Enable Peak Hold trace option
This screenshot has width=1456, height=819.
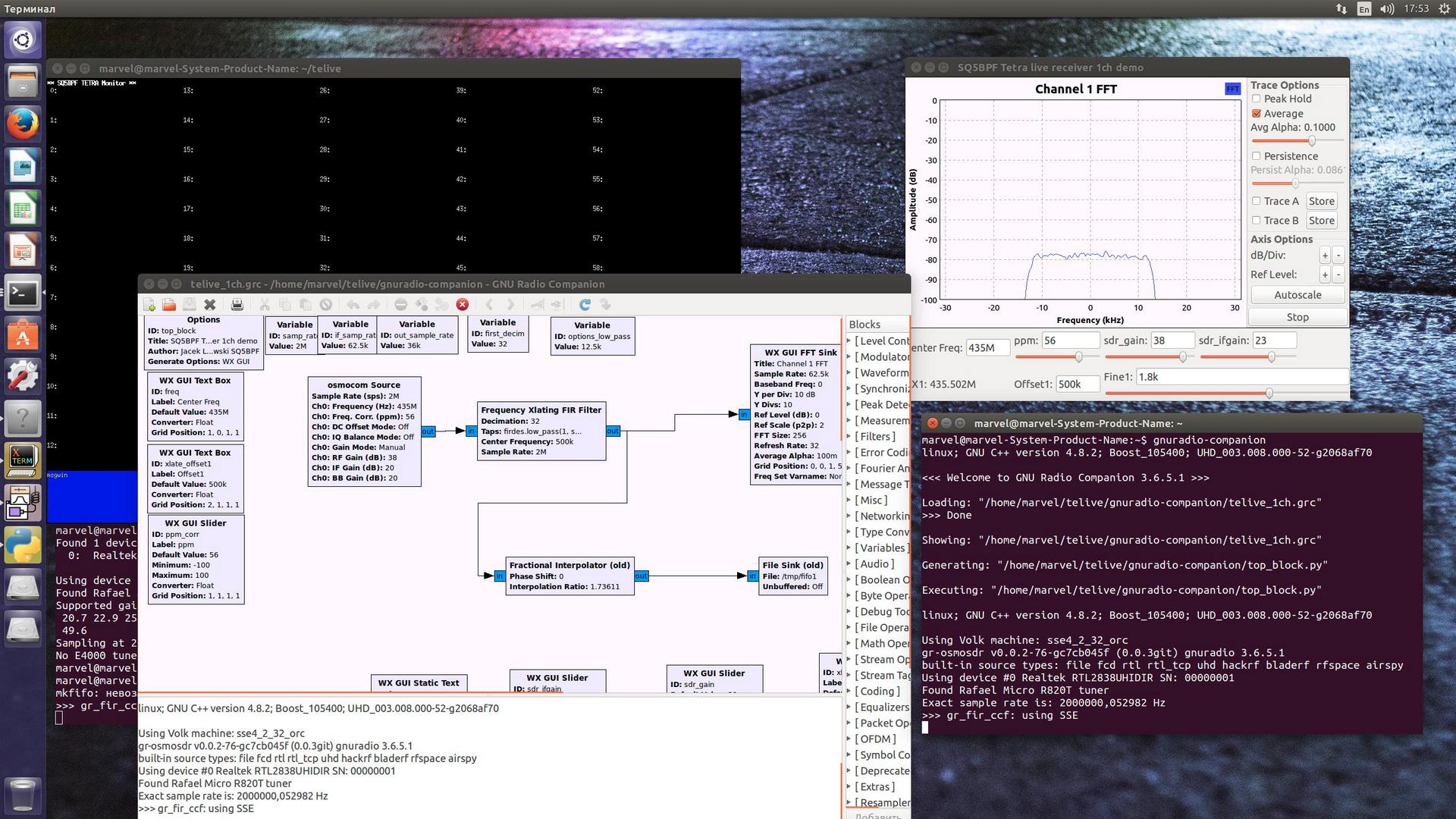pos(1257,99)
